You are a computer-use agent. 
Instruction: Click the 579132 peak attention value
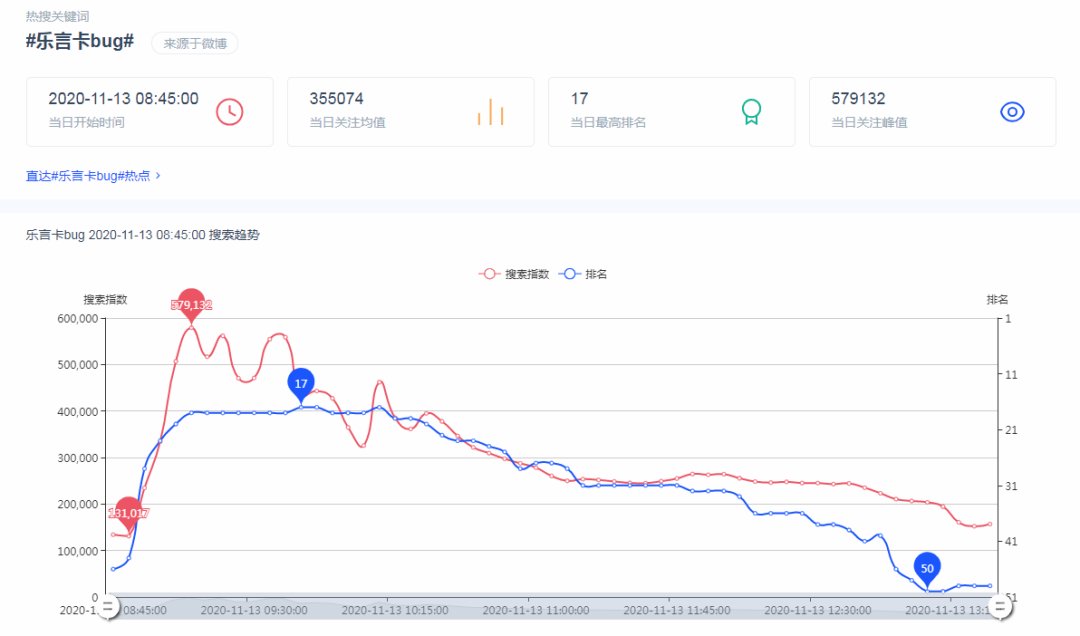858,99
